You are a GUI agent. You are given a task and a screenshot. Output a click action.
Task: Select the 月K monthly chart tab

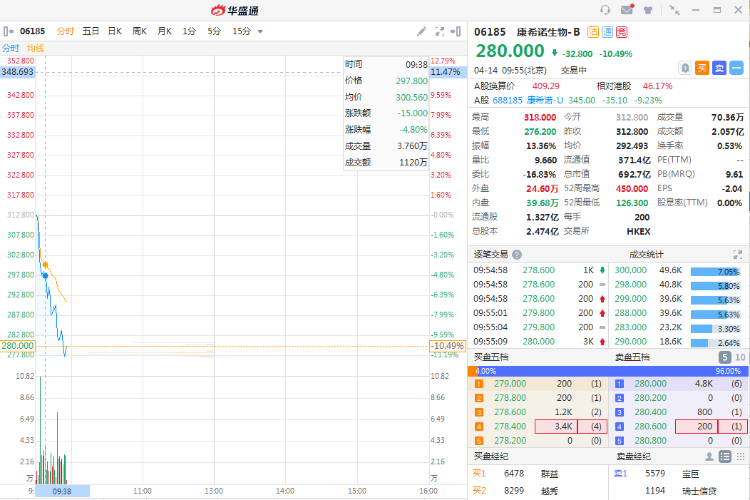[164, 32]
